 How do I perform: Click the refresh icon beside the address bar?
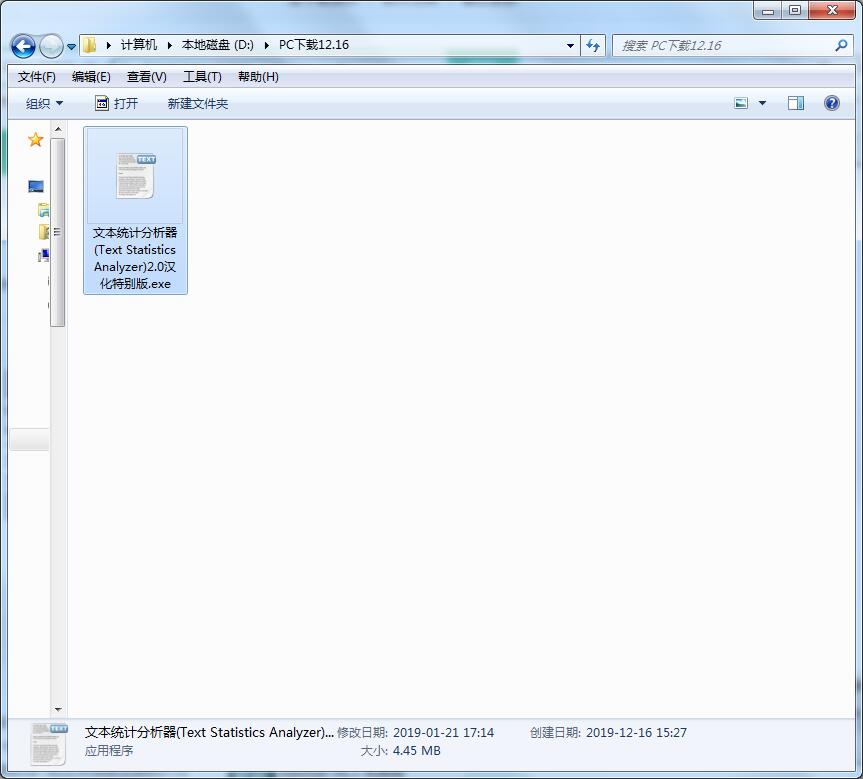[594, 45]
